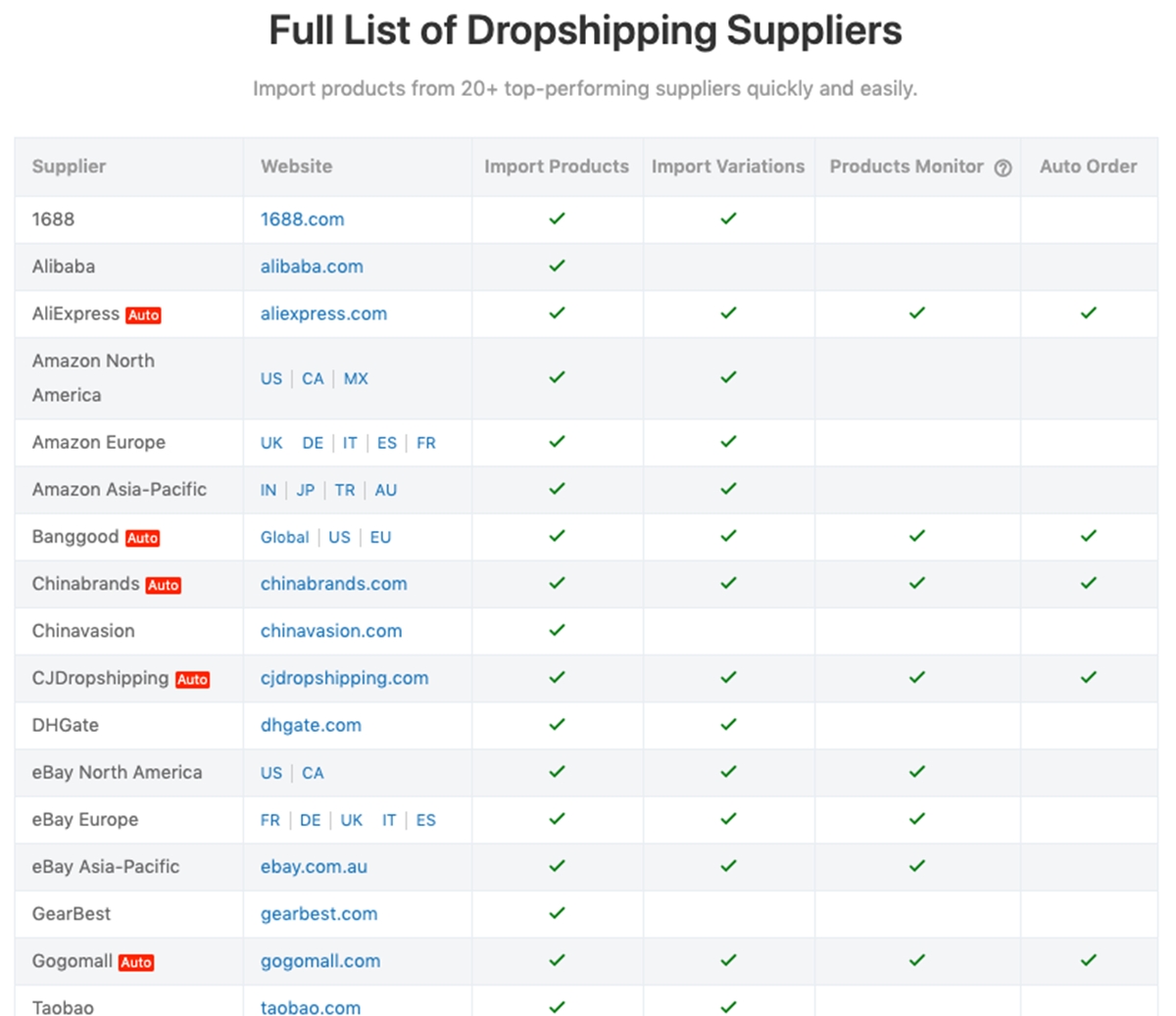Click Banggood Global website link

284,537
